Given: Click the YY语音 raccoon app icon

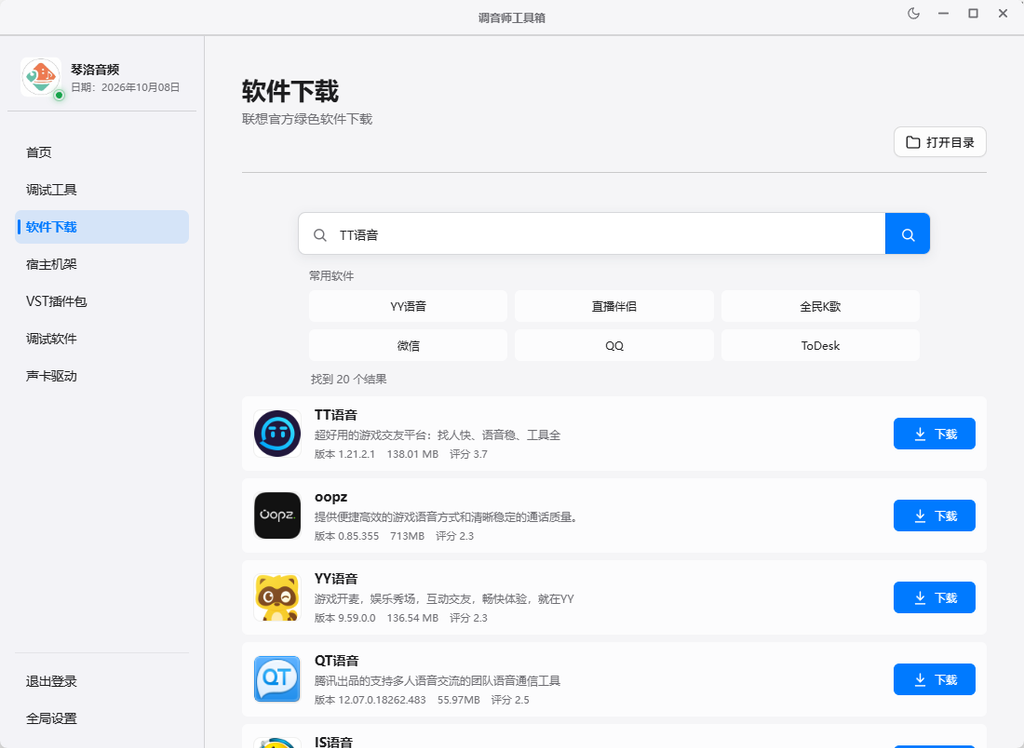Looking at the screenshot, I should point(278,597).
